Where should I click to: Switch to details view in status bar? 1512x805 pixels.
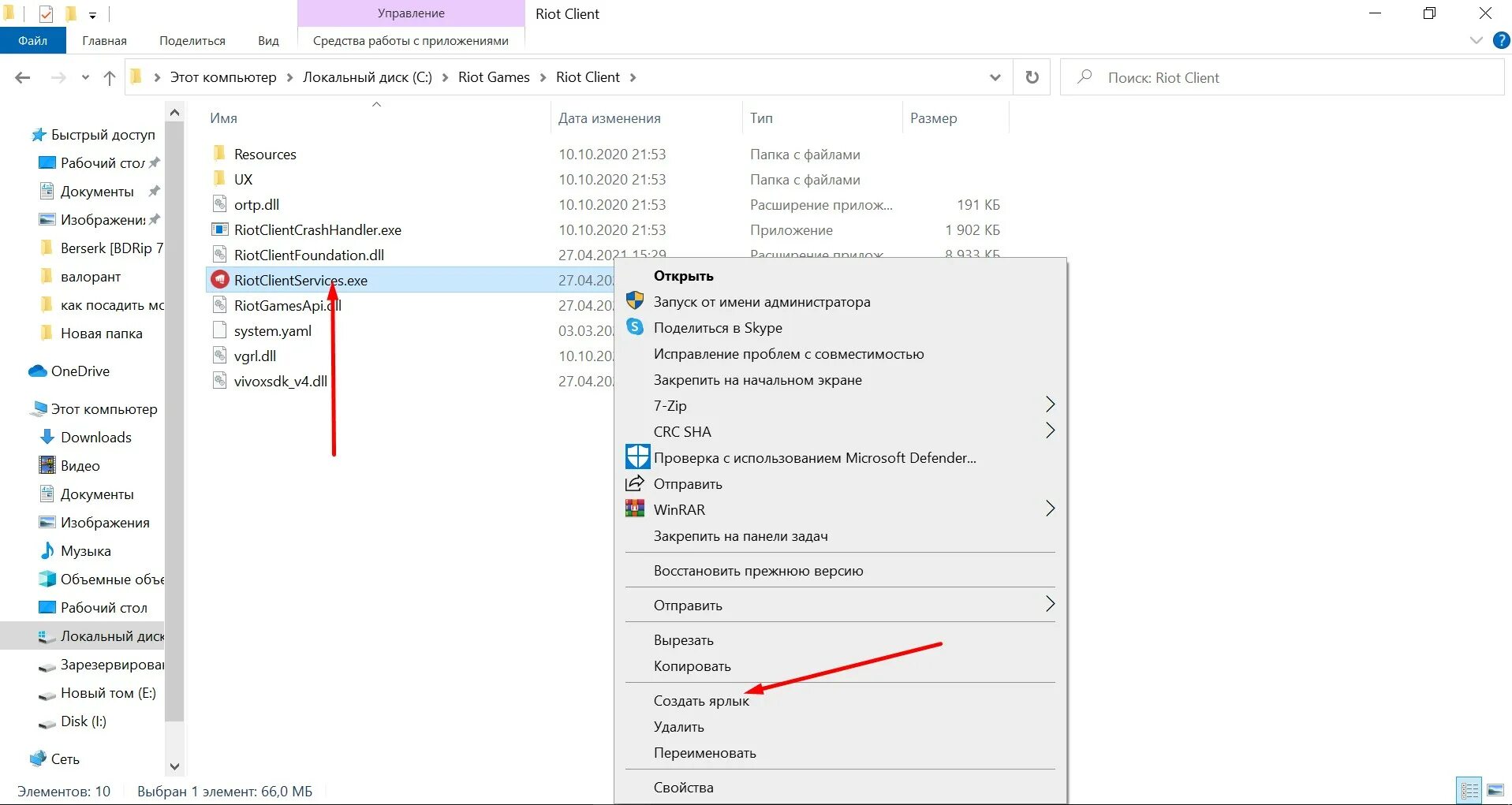tap(1469, 789)
